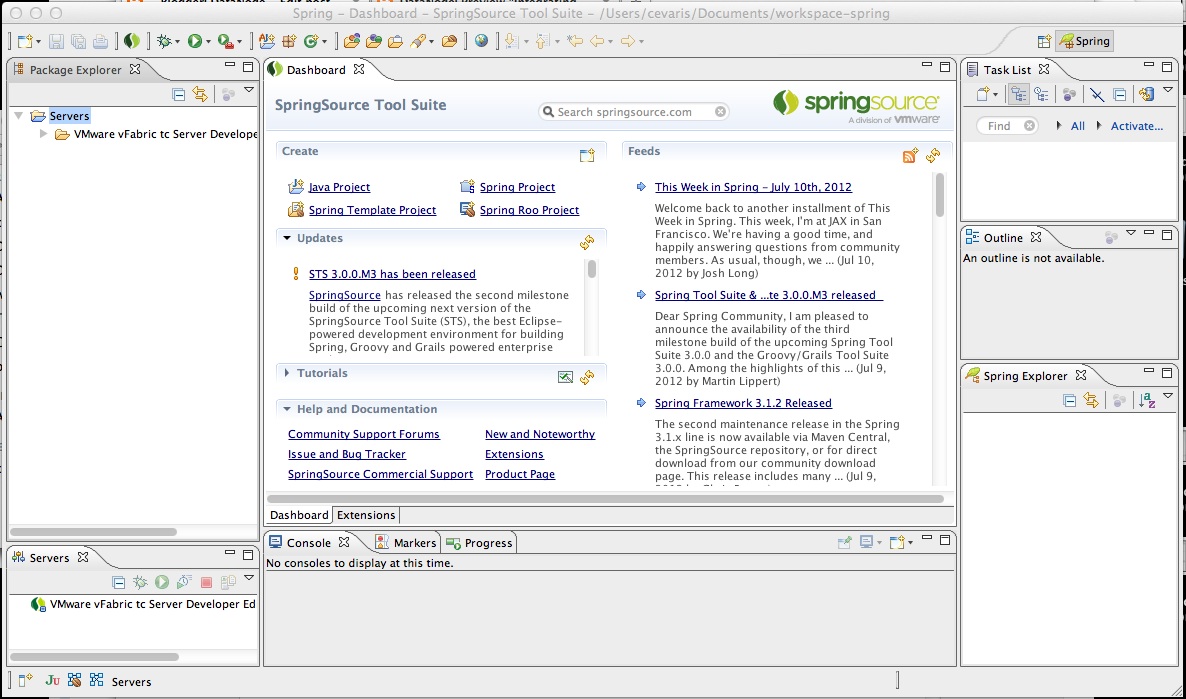Refresh the Updates section with its icon

587,242
